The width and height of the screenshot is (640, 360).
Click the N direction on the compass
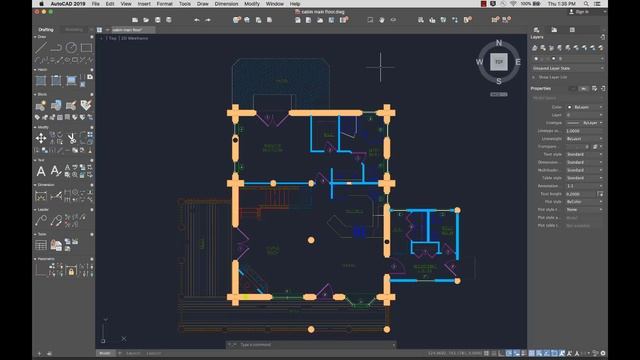pos(499,43)
